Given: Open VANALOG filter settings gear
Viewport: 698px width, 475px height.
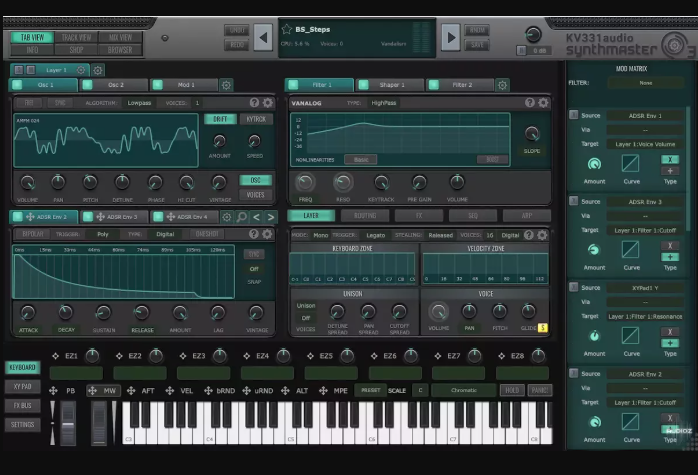Looking at the screenshot, I should click(x=543, y=103).
